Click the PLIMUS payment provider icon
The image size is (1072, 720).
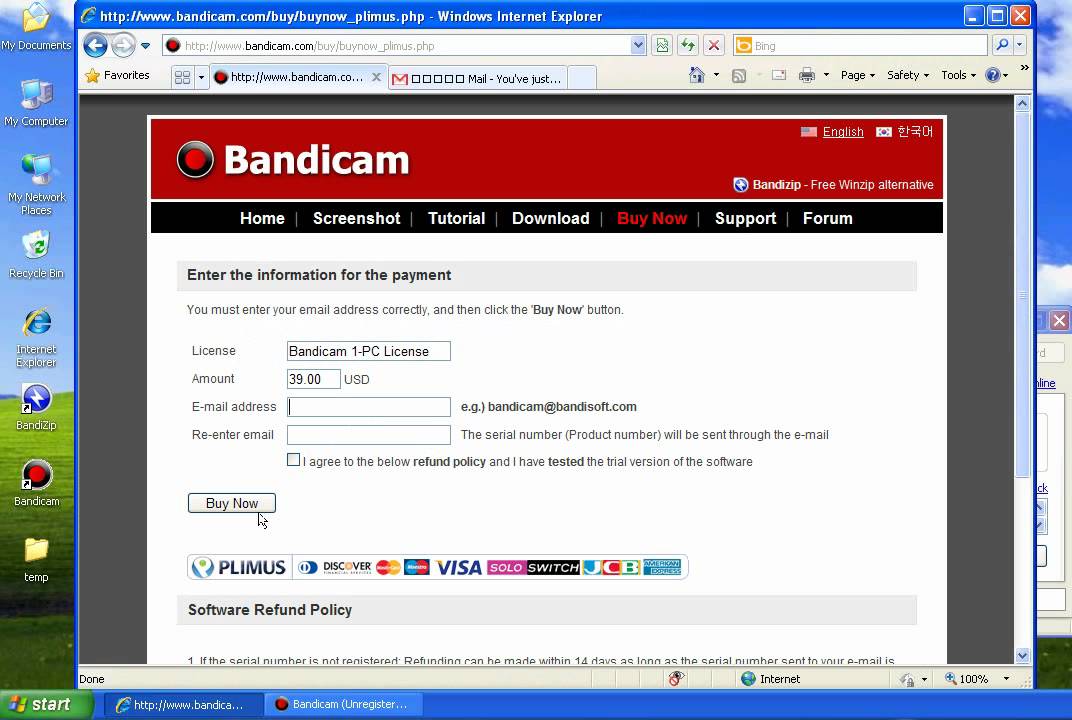238,567
